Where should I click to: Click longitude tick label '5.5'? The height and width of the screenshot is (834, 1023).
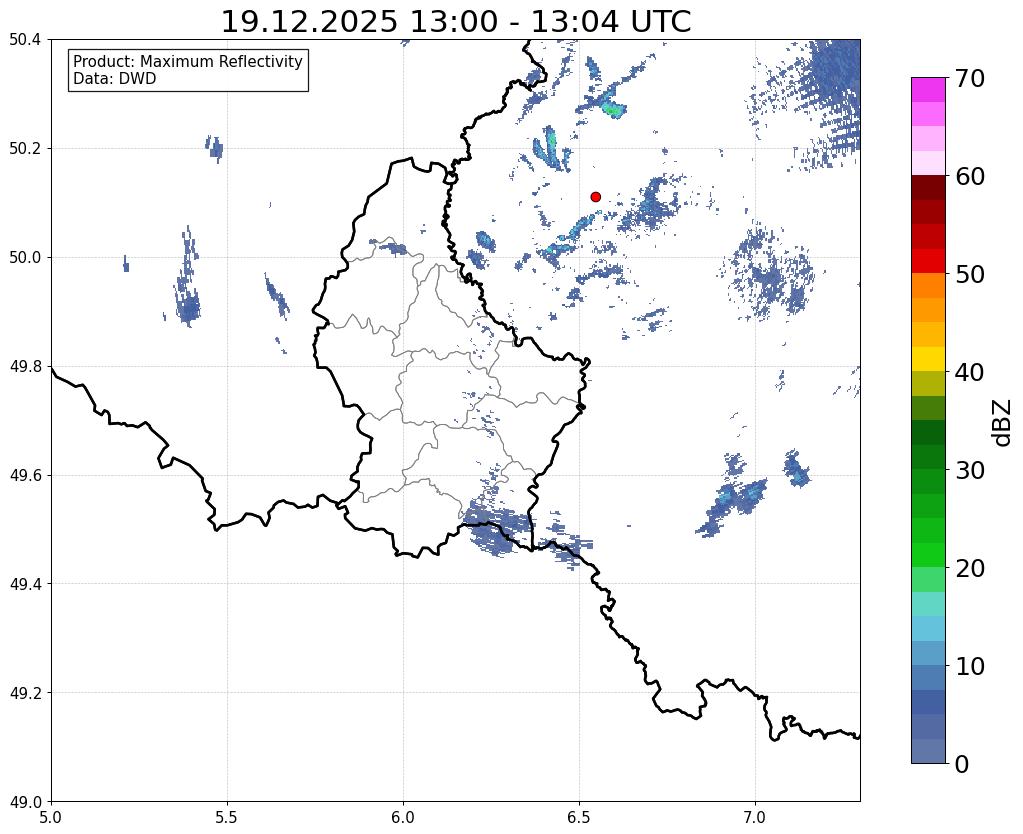coord(227,817)
